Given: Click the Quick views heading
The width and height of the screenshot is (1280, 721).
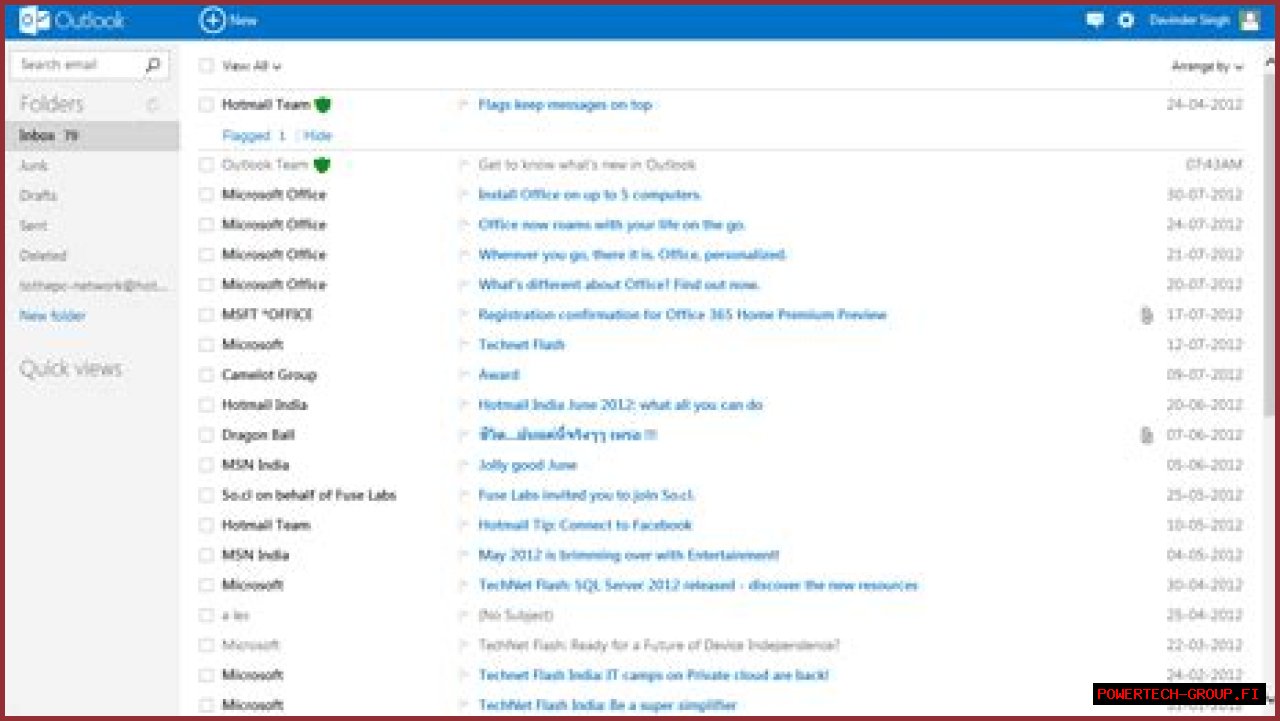Looking at the screenshot, I should pos(71,369).
